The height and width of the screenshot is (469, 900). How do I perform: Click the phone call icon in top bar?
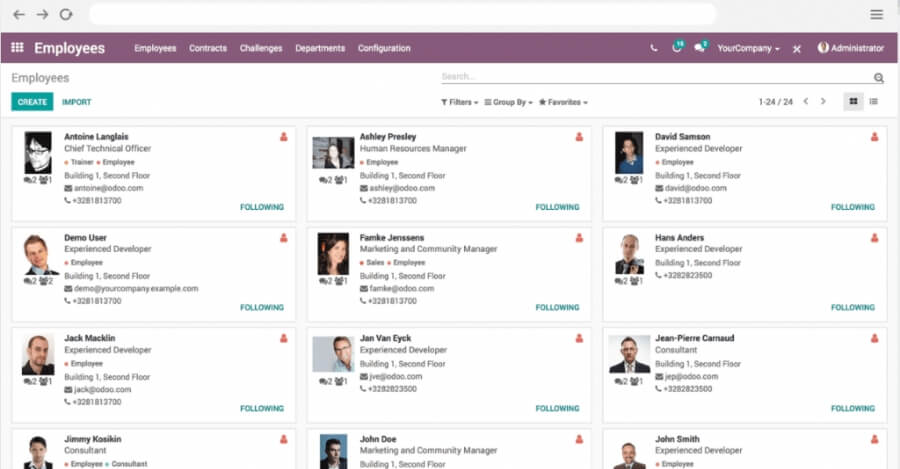coord(654,48)
